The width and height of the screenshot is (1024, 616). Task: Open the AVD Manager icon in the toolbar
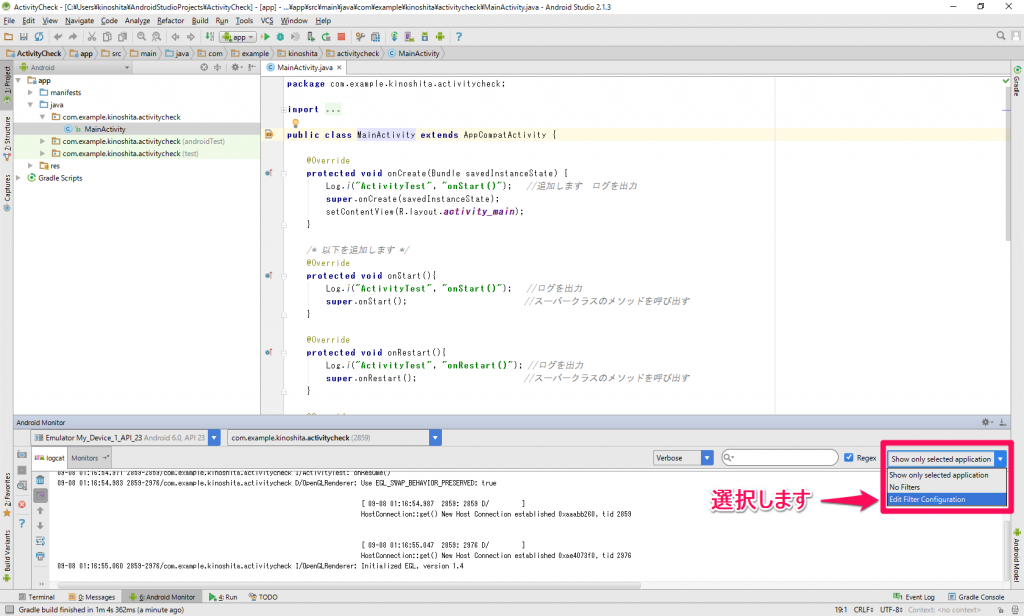(x=409, y=36)
